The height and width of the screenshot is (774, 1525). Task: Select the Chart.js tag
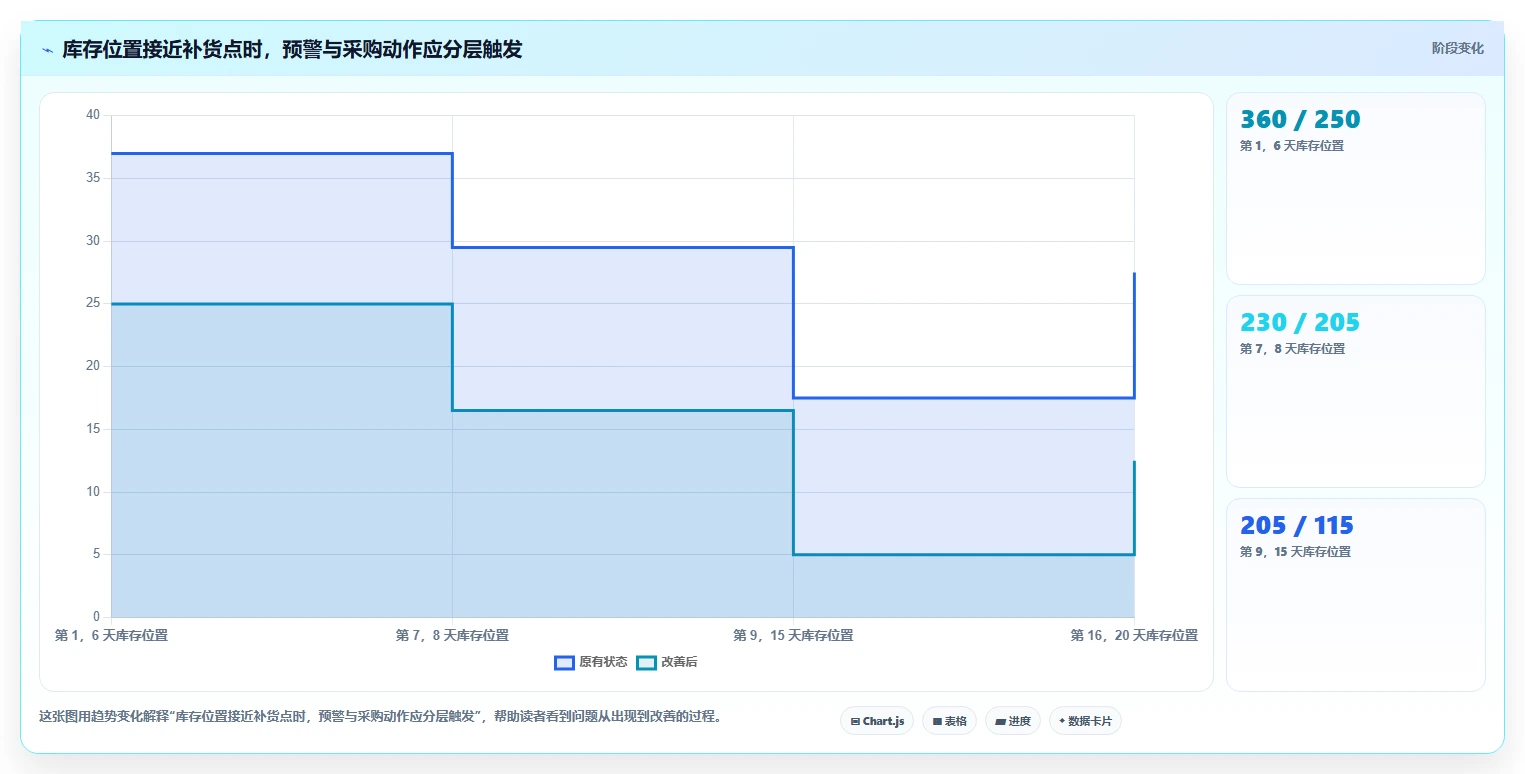(877, 721)
